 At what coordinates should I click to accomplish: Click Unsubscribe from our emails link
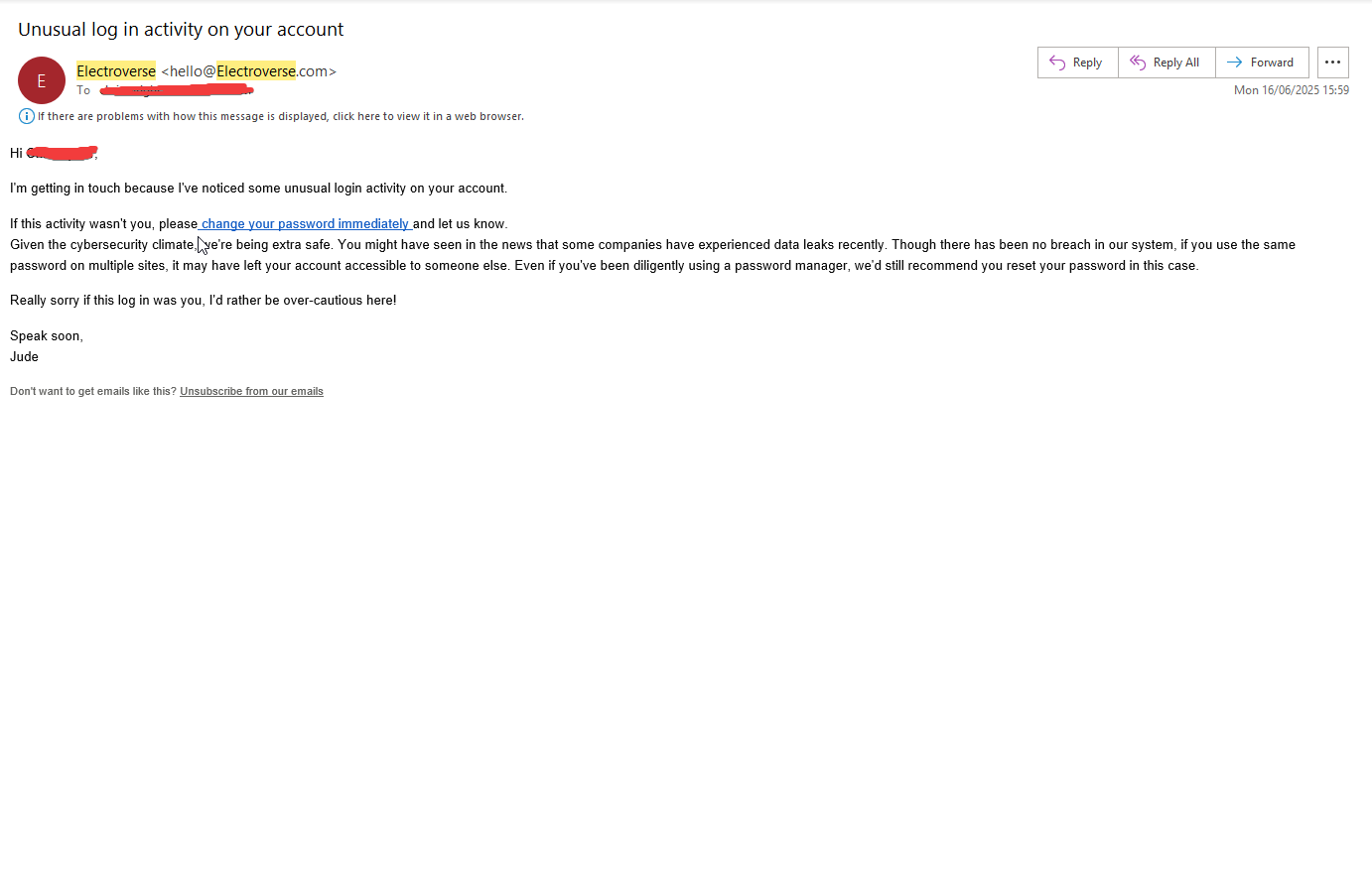(x=251, y=391)
